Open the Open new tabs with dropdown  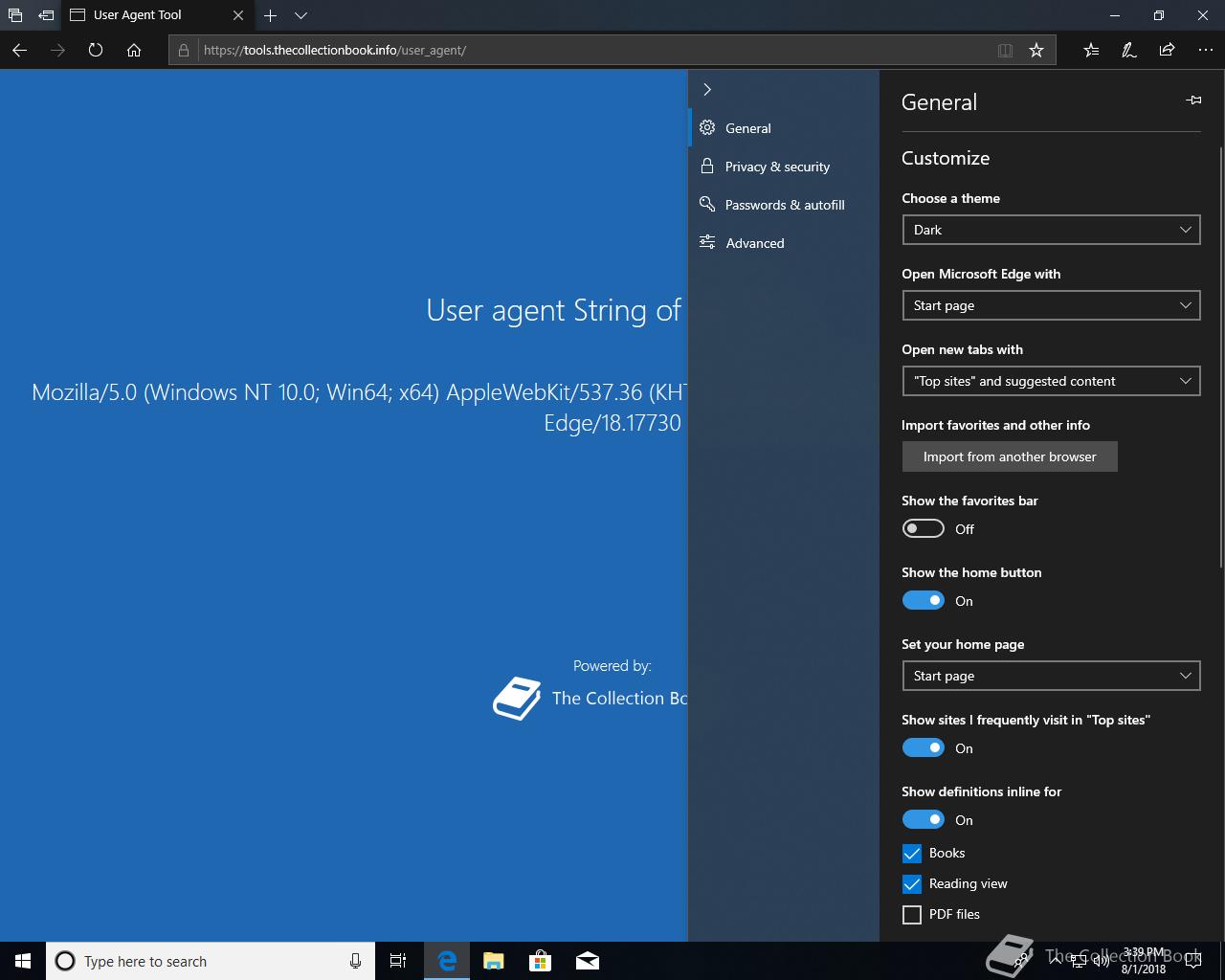click(1051, 381)
